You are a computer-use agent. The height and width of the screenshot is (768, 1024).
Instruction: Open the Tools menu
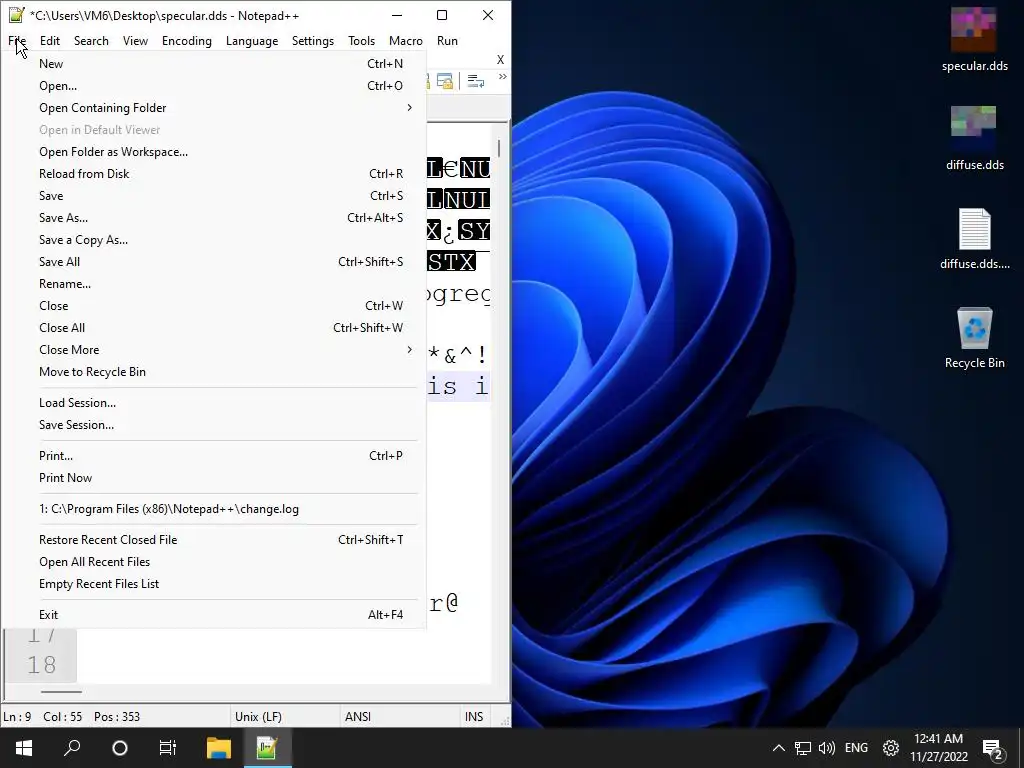361,40
